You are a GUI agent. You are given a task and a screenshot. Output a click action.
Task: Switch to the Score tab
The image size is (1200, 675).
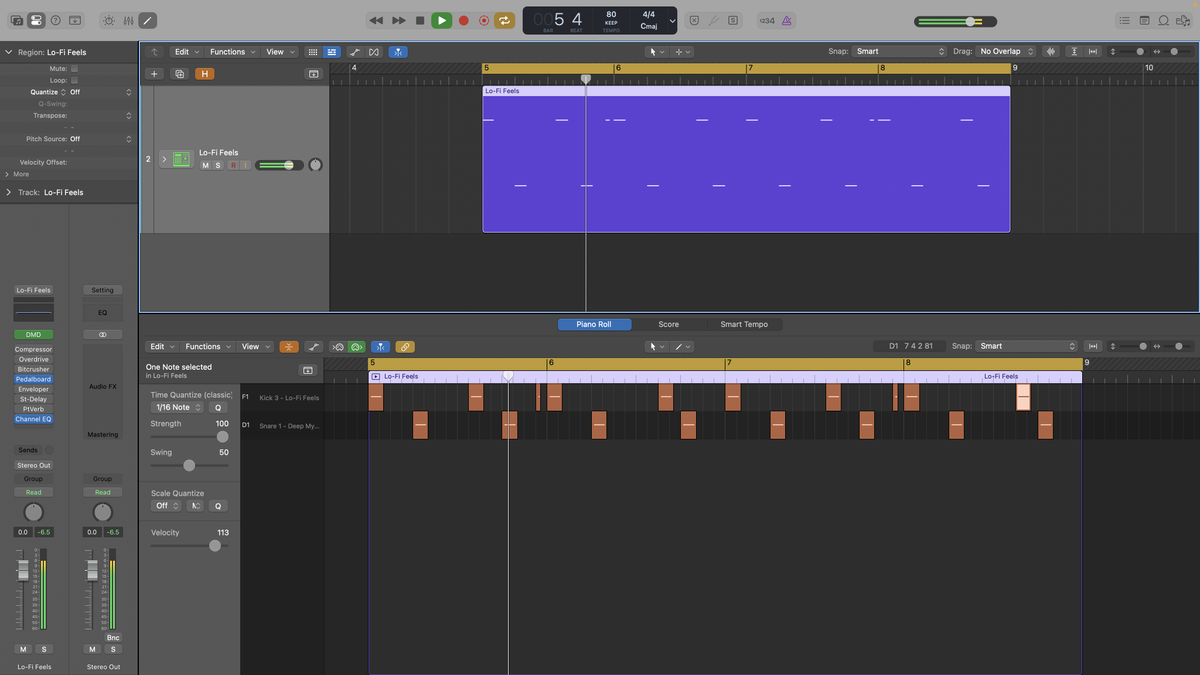669,324
